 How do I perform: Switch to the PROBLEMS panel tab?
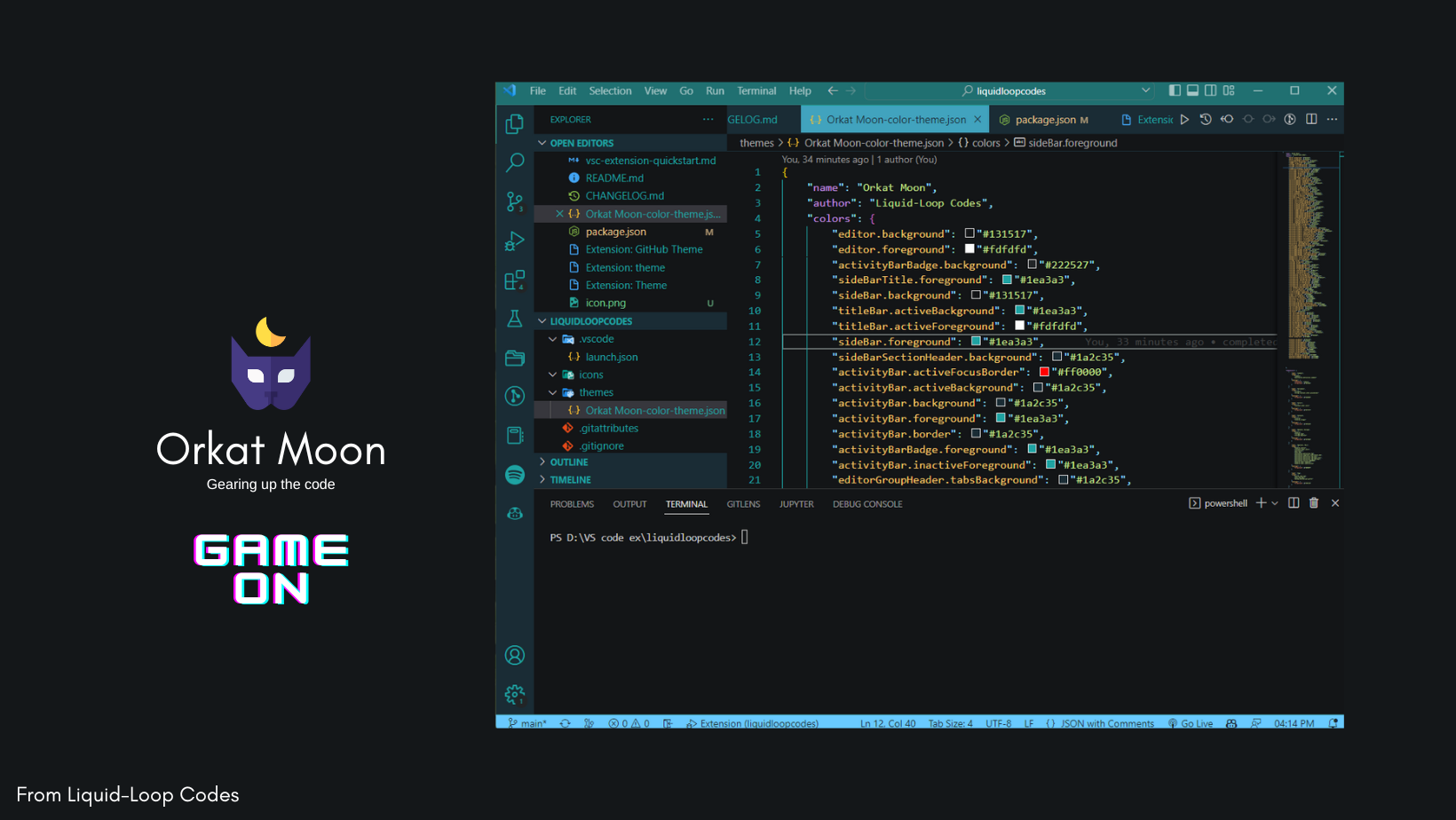[572, 504]
